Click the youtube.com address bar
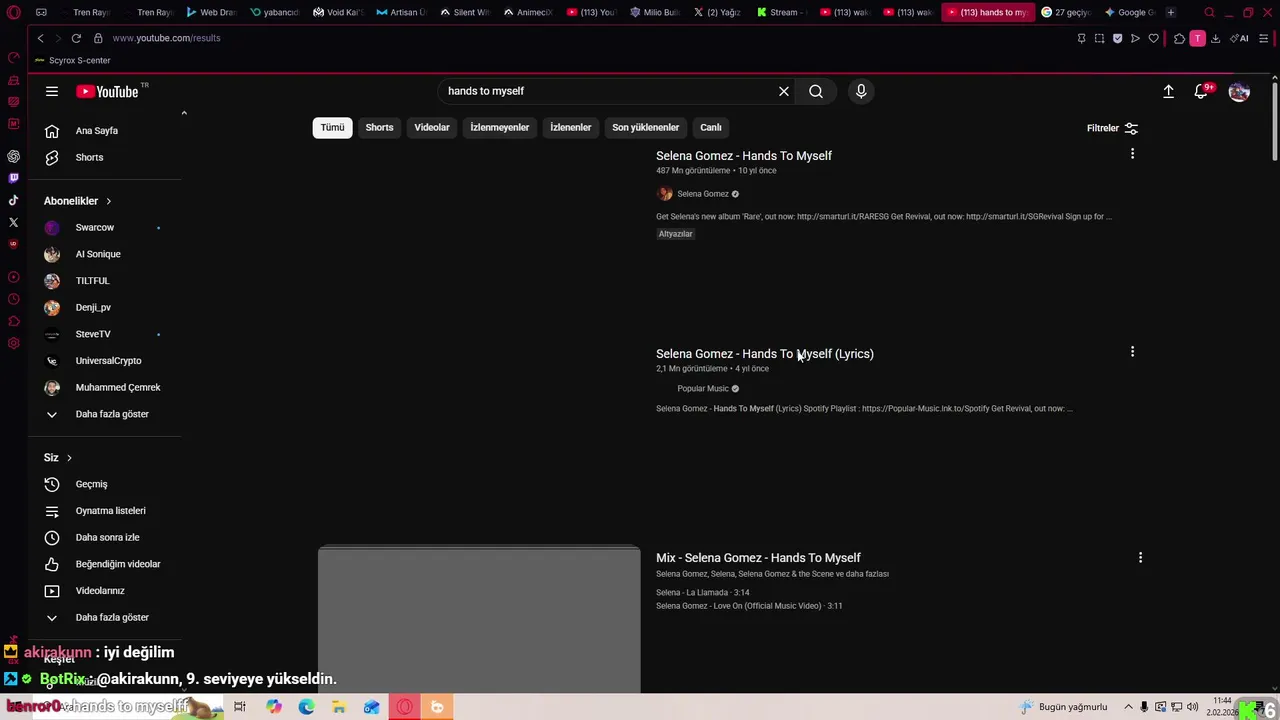1280x720 pixels. pos(166,38)
